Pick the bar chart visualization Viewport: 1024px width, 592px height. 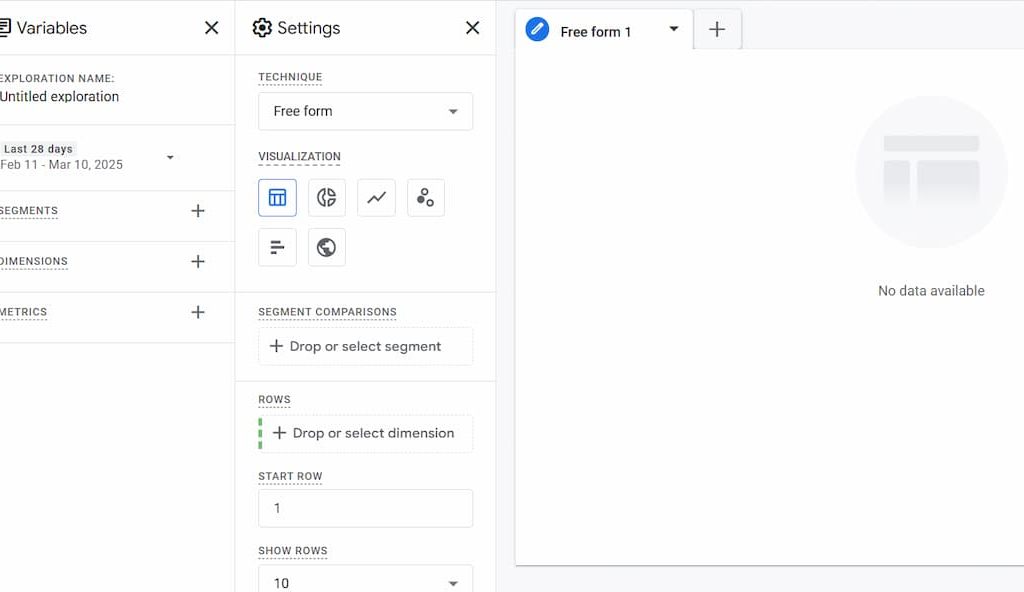click(x=277, y=247)
